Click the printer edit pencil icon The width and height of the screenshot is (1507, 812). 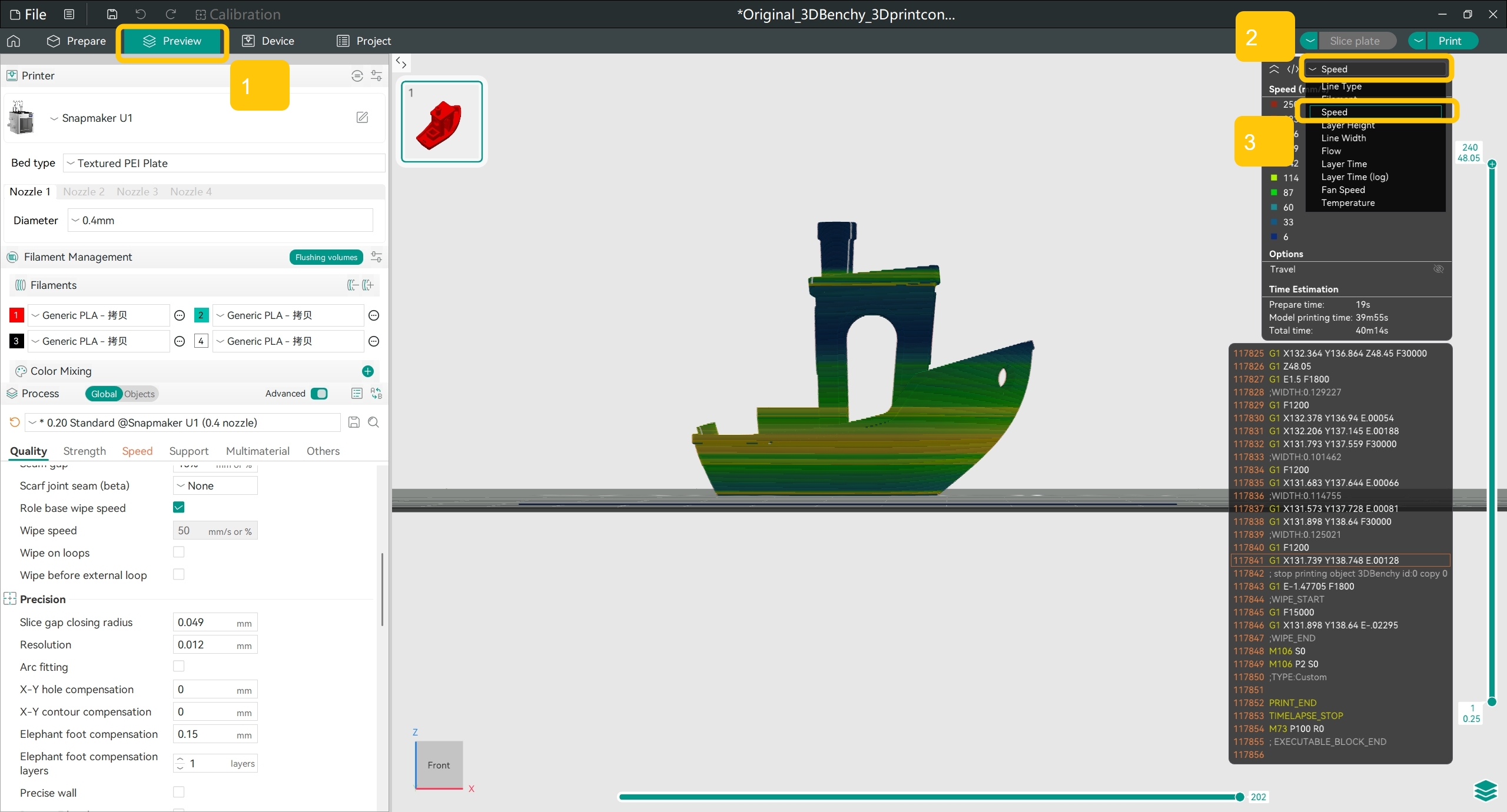[x=363, y=118]
